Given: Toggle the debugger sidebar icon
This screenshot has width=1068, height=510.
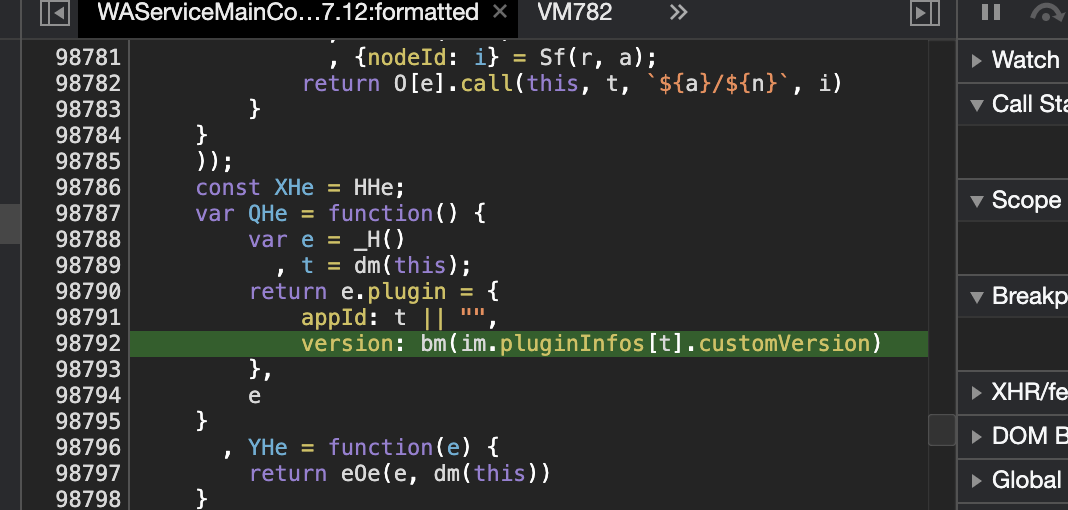Looking at the screenshot, I should 925,13.
